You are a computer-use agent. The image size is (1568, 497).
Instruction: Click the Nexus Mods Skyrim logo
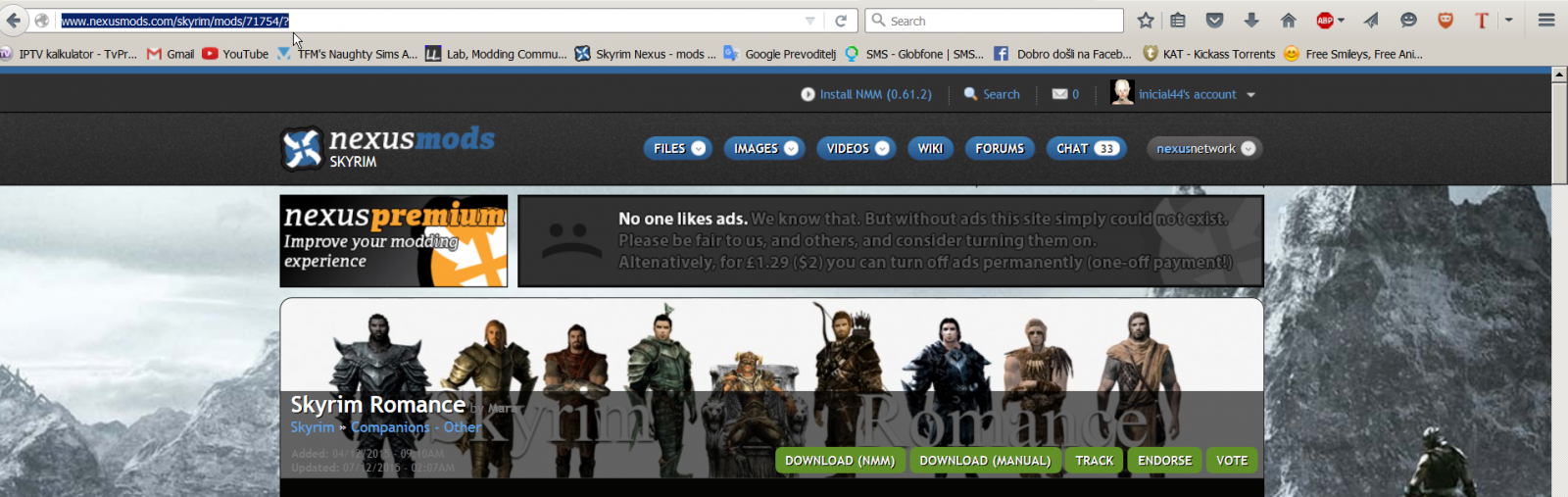[x=387, y=148]
